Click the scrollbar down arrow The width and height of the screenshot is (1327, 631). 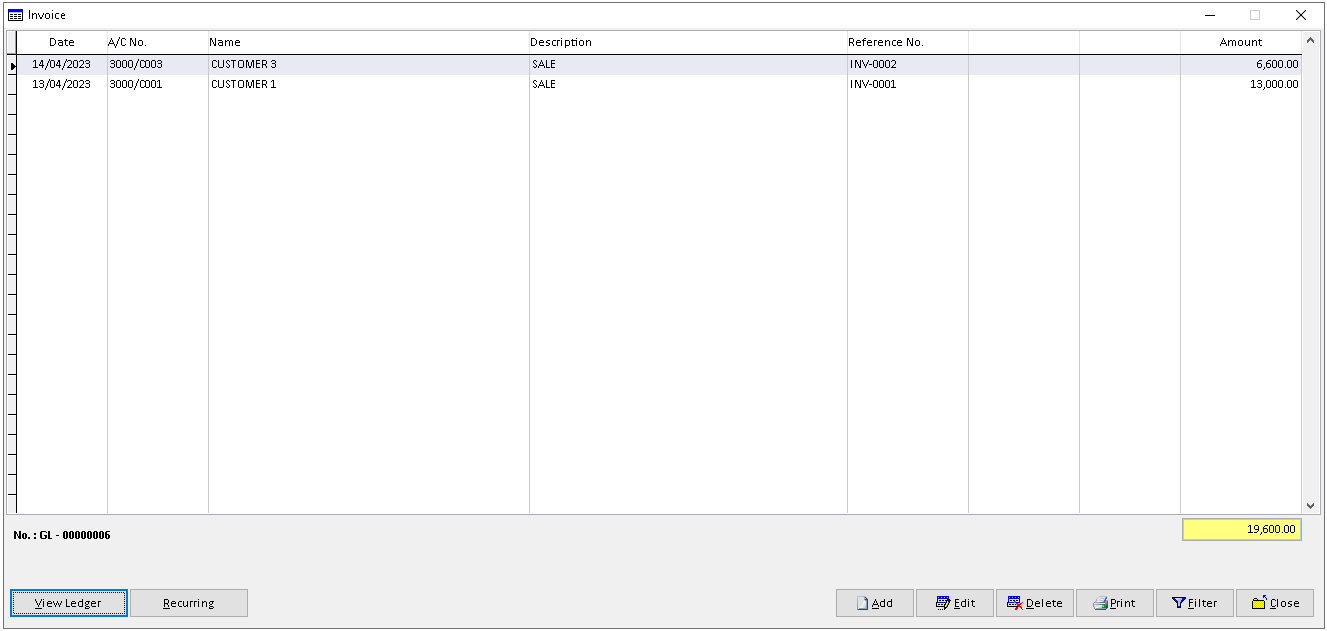coord(1310,505)
